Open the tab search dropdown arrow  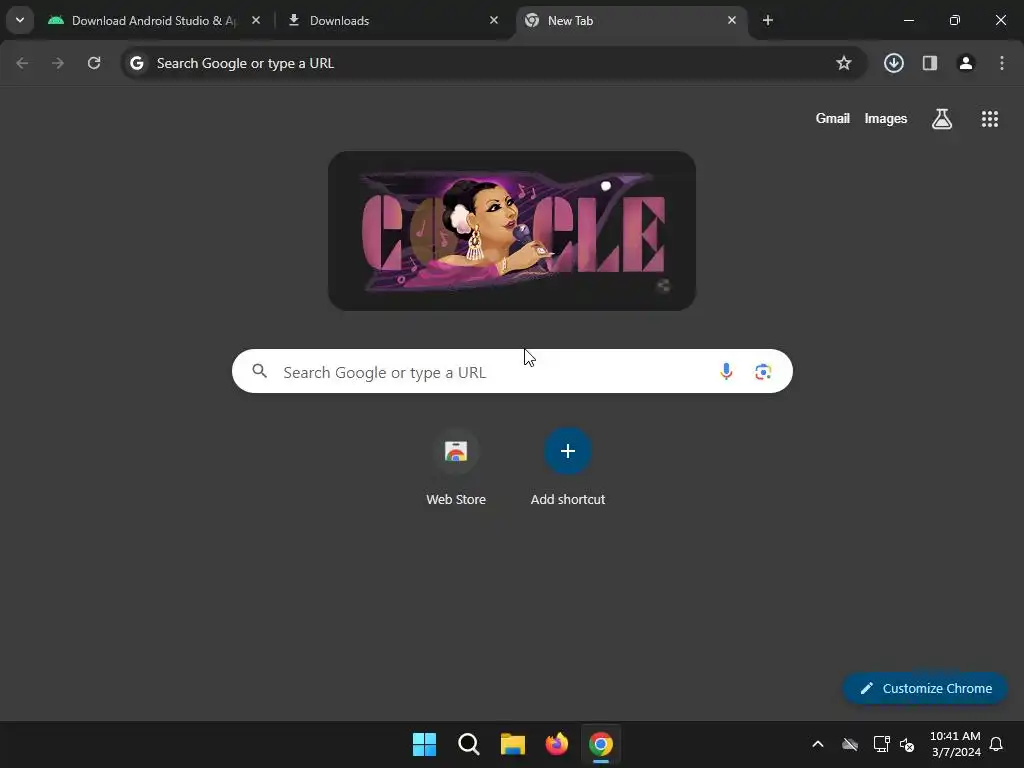(20, 20)
